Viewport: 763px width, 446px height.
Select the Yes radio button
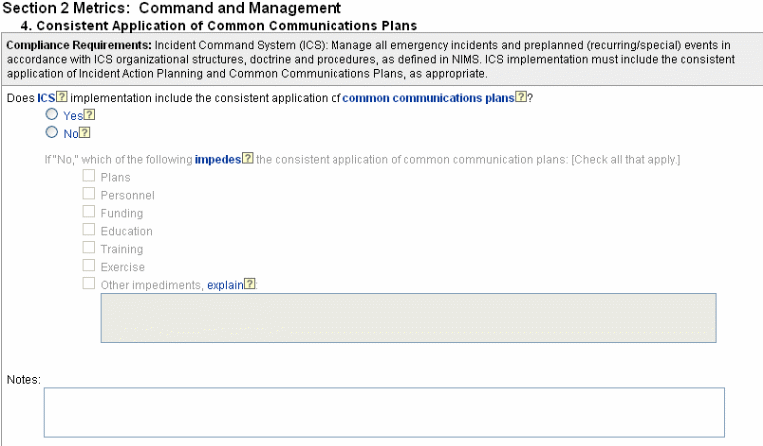[x=52, y=115]
